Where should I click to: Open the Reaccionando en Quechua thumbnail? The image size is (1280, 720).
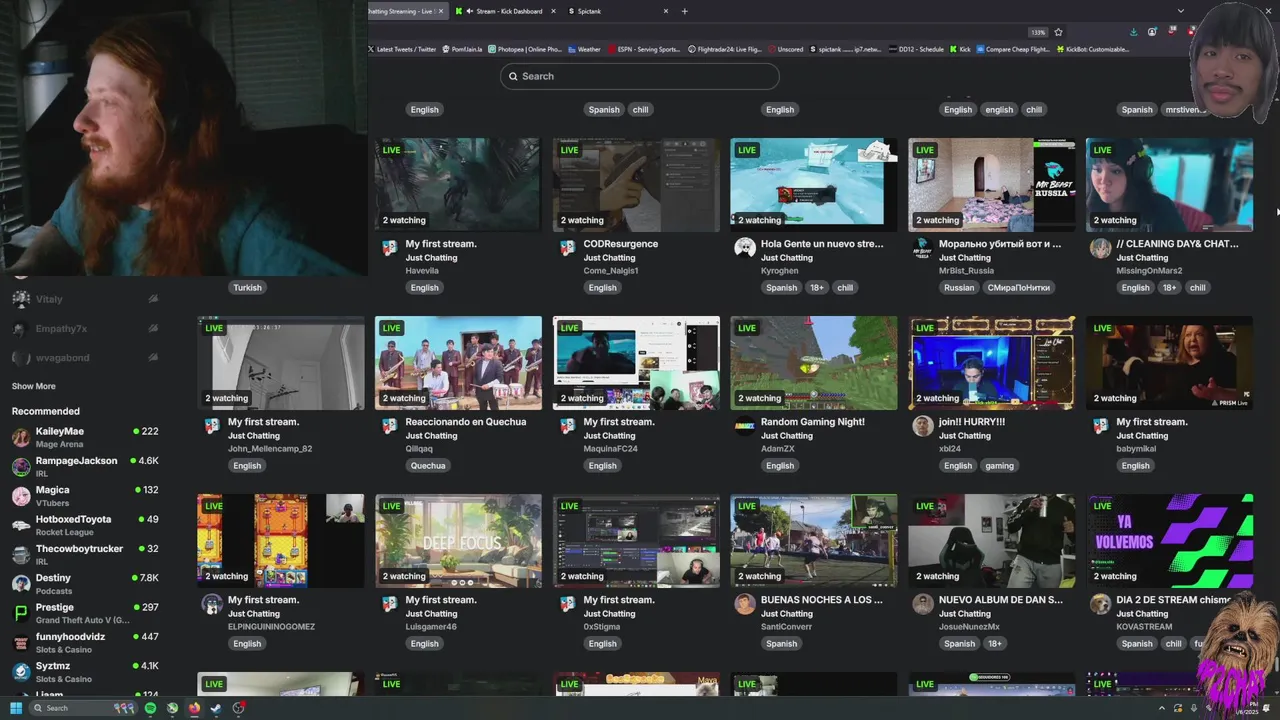click(458, 363)
